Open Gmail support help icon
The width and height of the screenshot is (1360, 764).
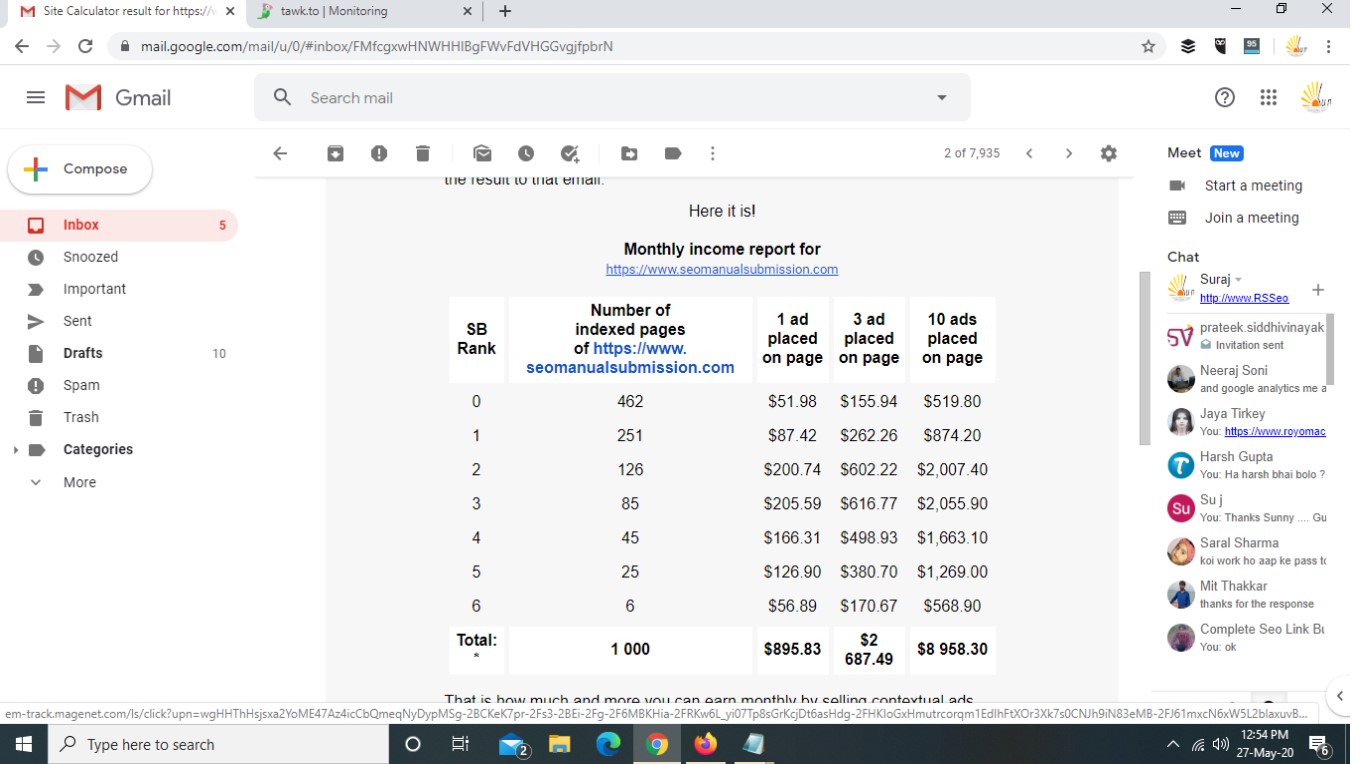[x=1224, y=97]
